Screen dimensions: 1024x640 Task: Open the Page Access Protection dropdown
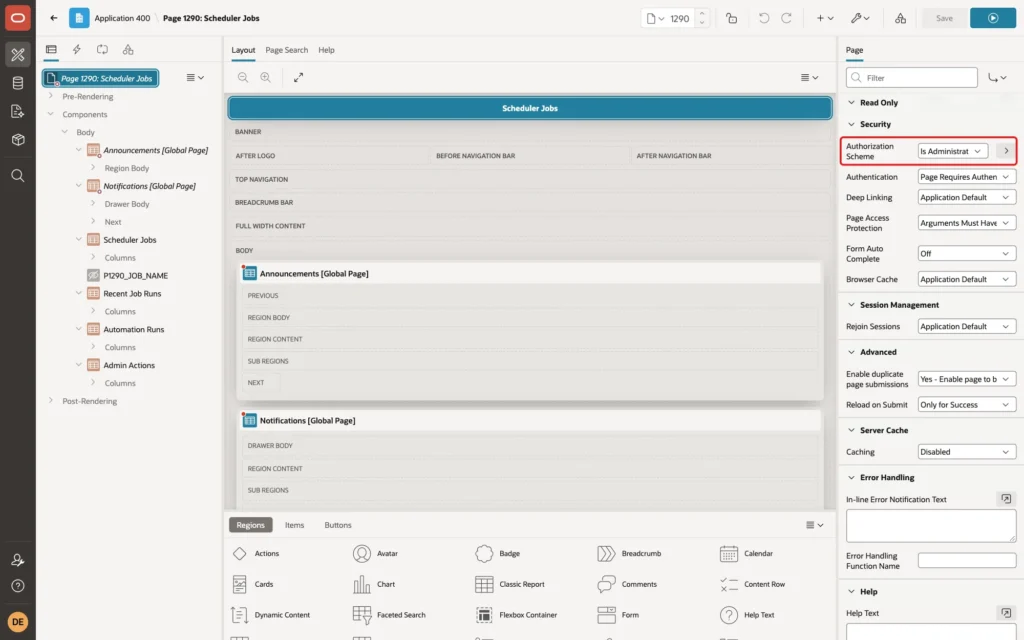pos(967,223)
